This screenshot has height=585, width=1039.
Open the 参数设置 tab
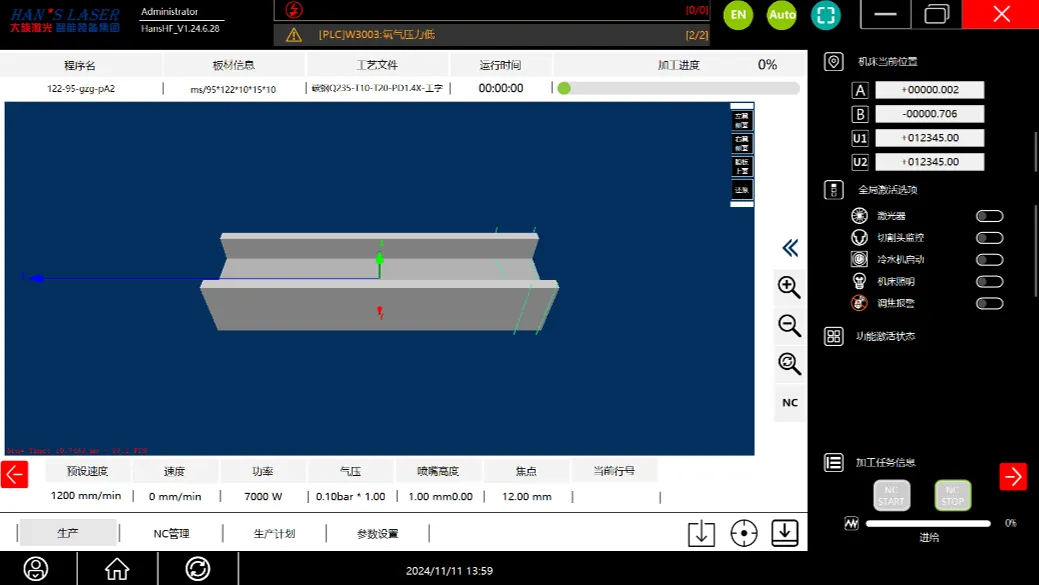pyautogui.click(x=378, y=533)
